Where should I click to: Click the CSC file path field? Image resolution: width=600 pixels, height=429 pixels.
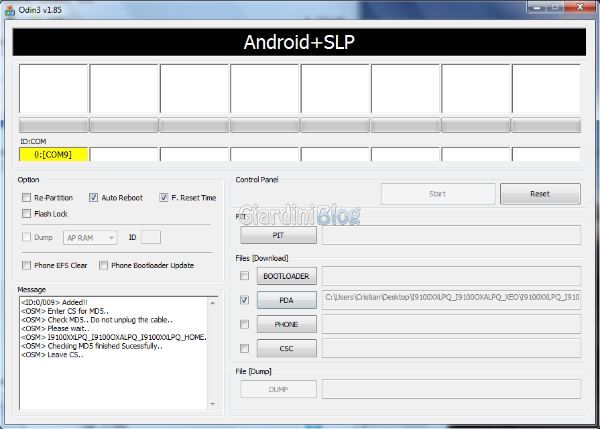pos(451,348)
